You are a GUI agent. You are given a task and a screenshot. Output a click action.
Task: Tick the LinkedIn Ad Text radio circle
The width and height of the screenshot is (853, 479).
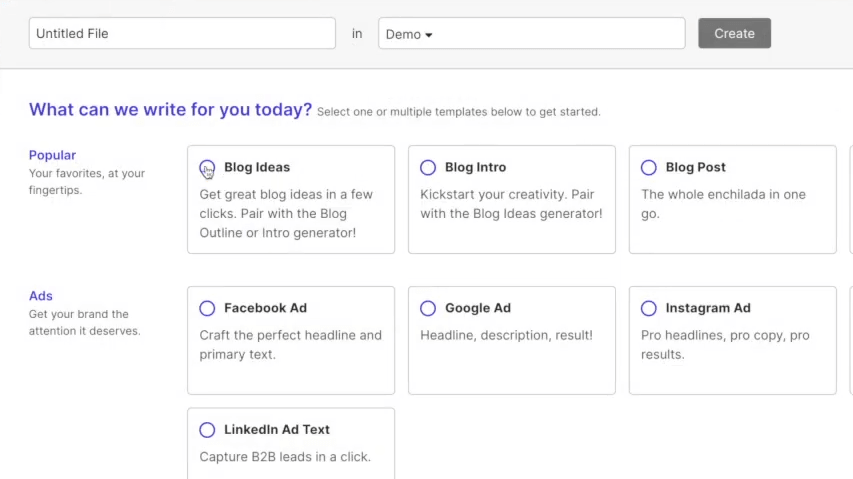coord(207,430)
